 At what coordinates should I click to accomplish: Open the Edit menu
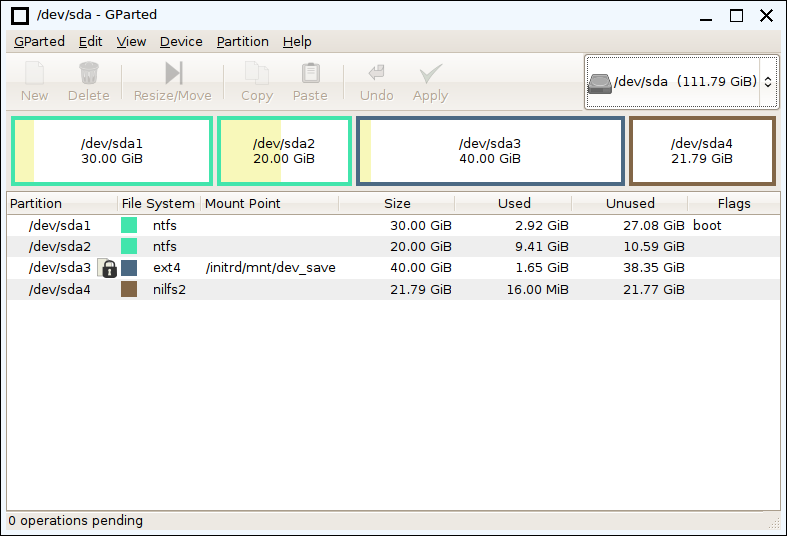pos(90,42)
